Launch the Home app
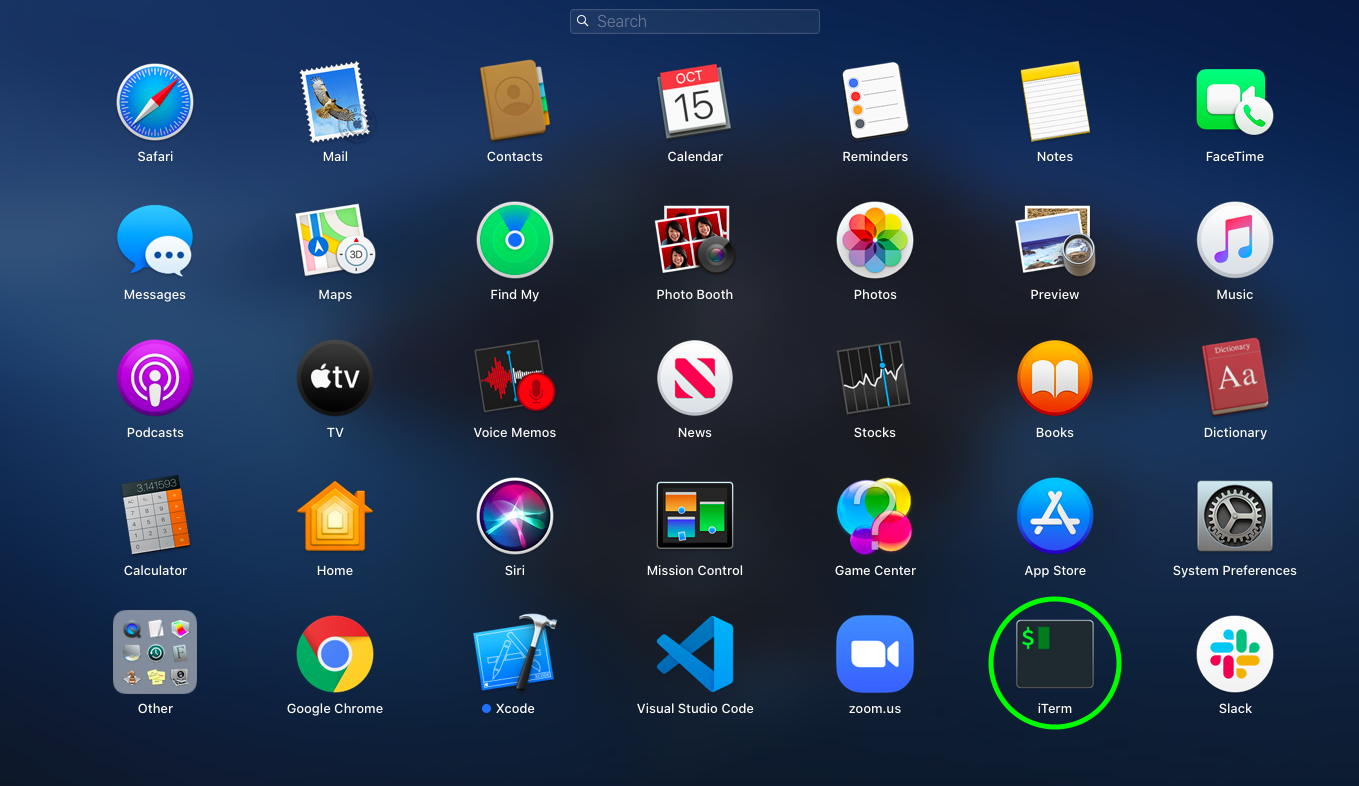This screenshot has width=1359, height=786. 335,516
